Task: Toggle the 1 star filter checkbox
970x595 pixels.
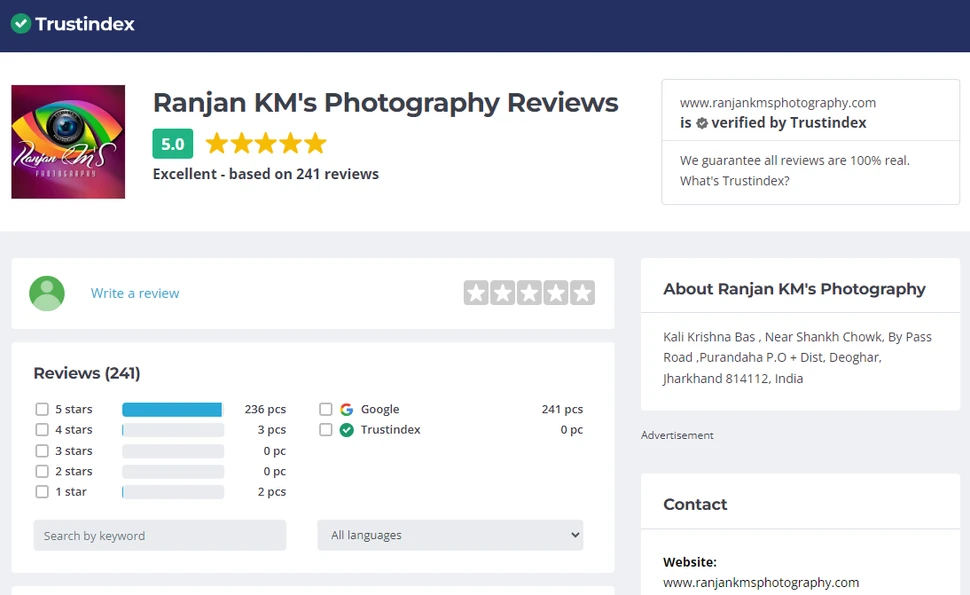Action: [42, 492]
